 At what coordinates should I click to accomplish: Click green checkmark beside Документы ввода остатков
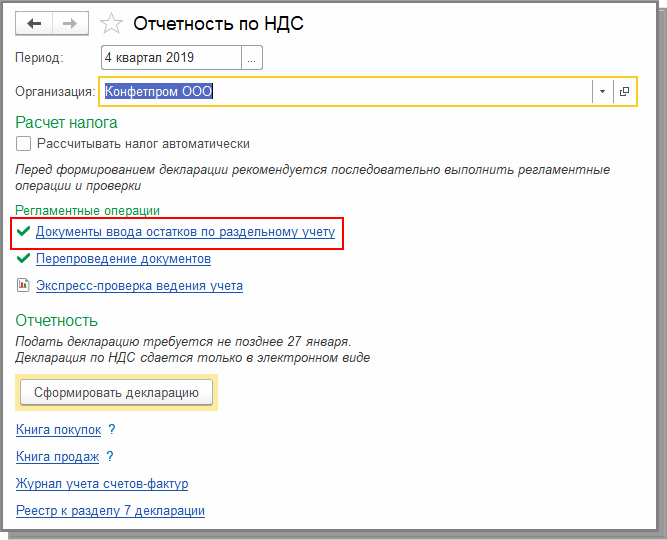tap(23, 232)
